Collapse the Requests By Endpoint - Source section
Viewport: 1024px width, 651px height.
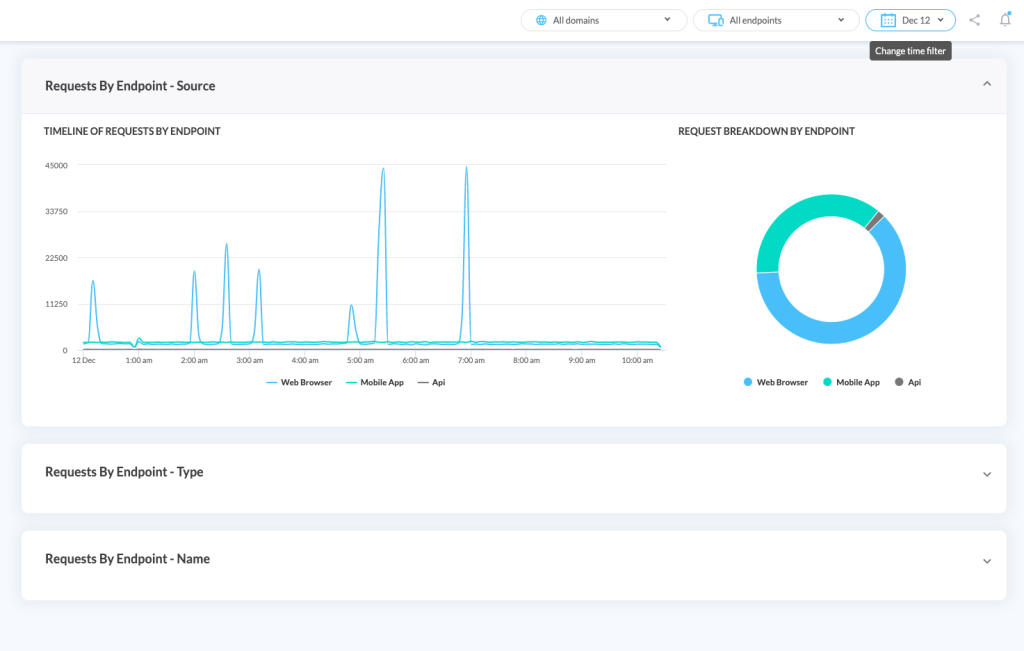[986, 85]
